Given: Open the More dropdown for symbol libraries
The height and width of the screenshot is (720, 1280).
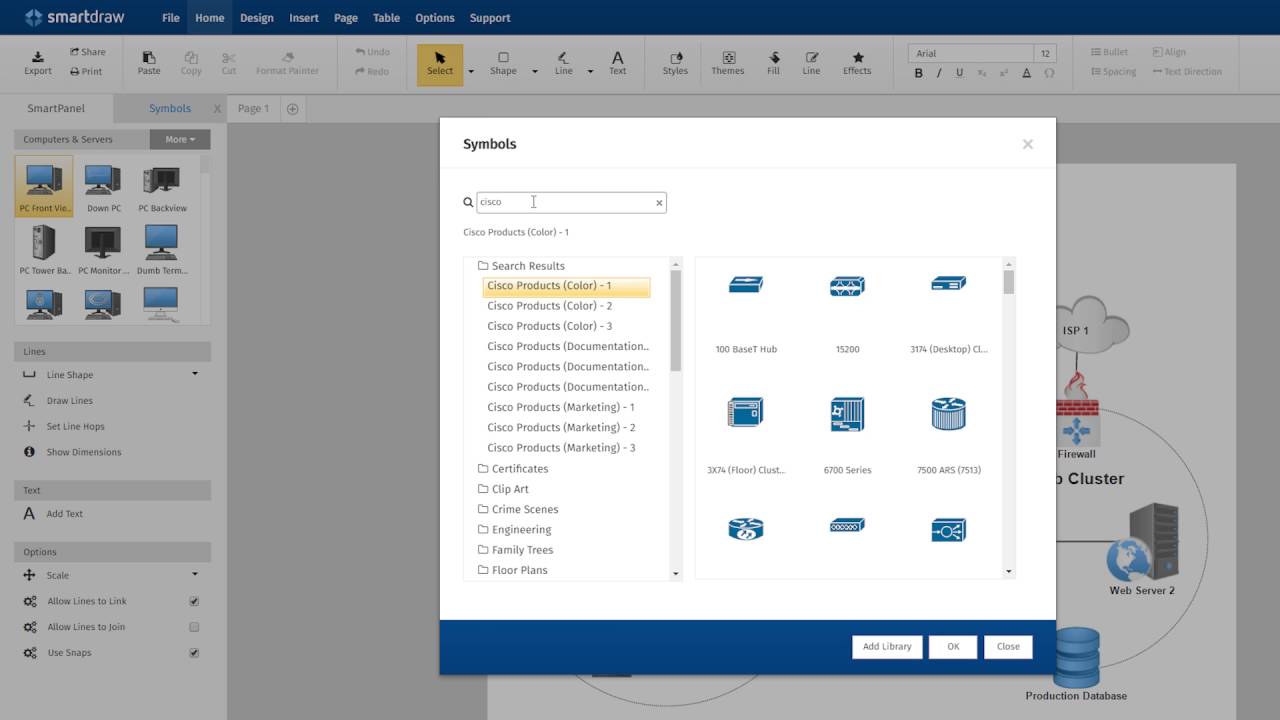Looking at the screenshot, I should click(180, 139).
